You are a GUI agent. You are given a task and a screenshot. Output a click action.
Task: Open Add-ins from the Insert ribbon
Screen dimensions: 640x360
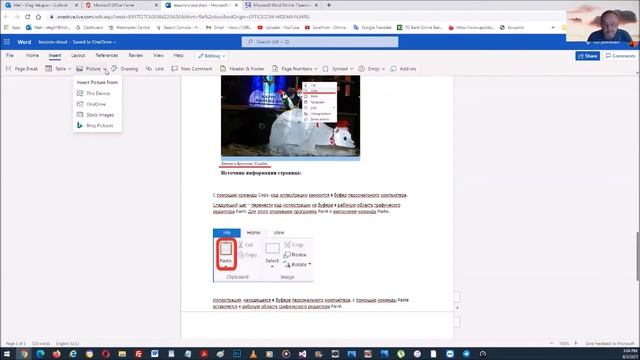click(403, 69)
